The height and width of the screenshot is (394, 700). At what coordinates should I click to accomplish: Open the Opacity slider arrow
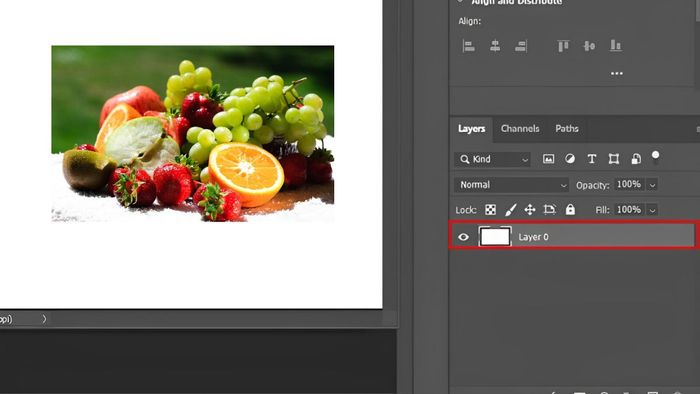[x=652, y=185]
